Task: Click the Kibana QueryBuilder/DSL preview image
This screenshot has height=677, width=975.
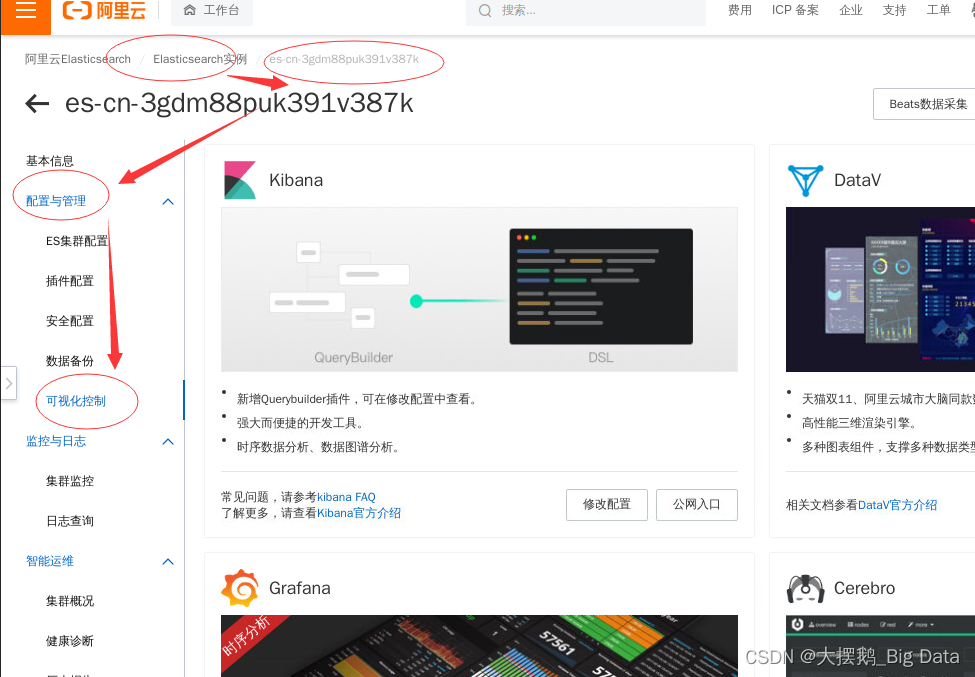Action: 479,290
